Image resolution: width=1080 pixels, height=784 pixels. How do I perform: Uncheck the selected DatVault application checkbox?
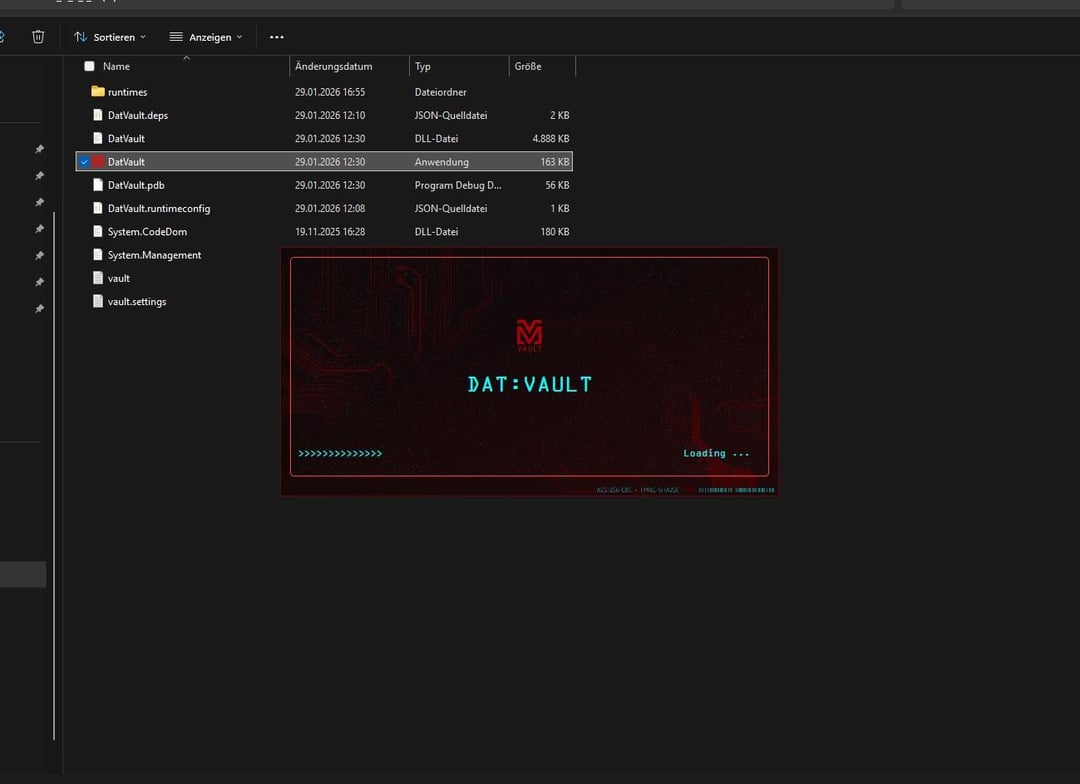pyautogui.click(x=84, y=162)
